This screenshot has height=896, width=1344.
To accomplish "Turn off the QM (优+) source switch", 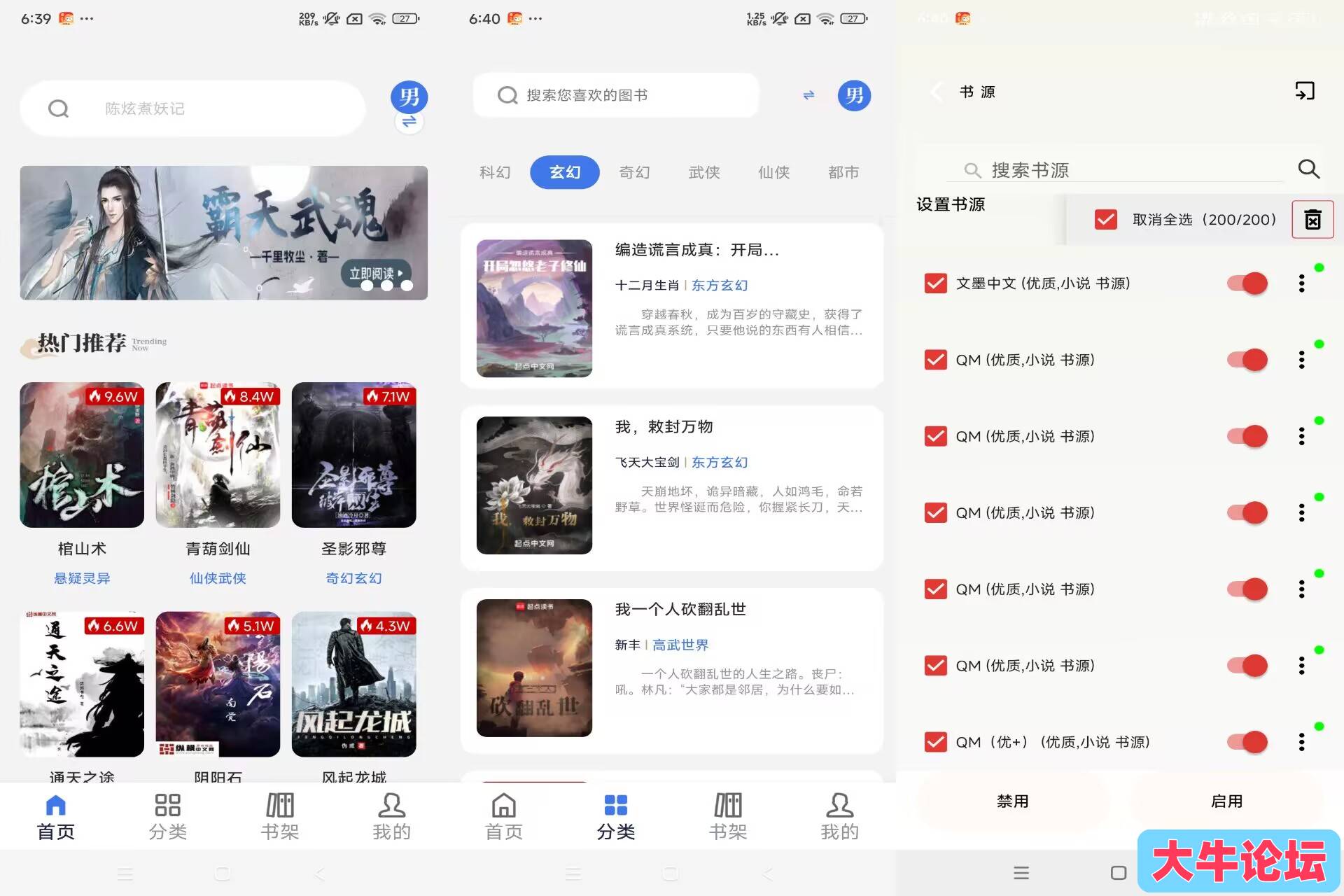I will (1247, 742).
